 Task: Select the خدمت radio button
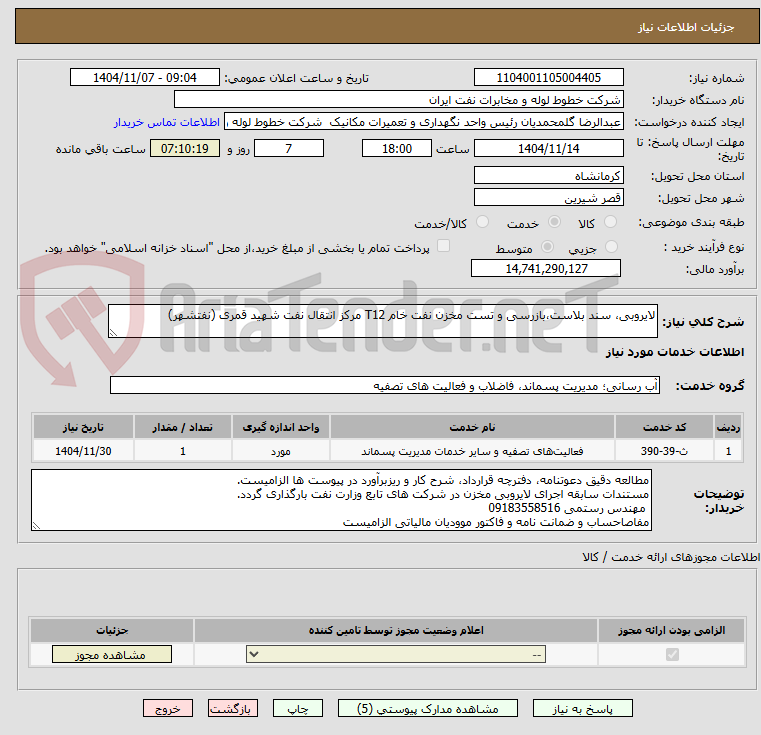[x=554, y=222]
